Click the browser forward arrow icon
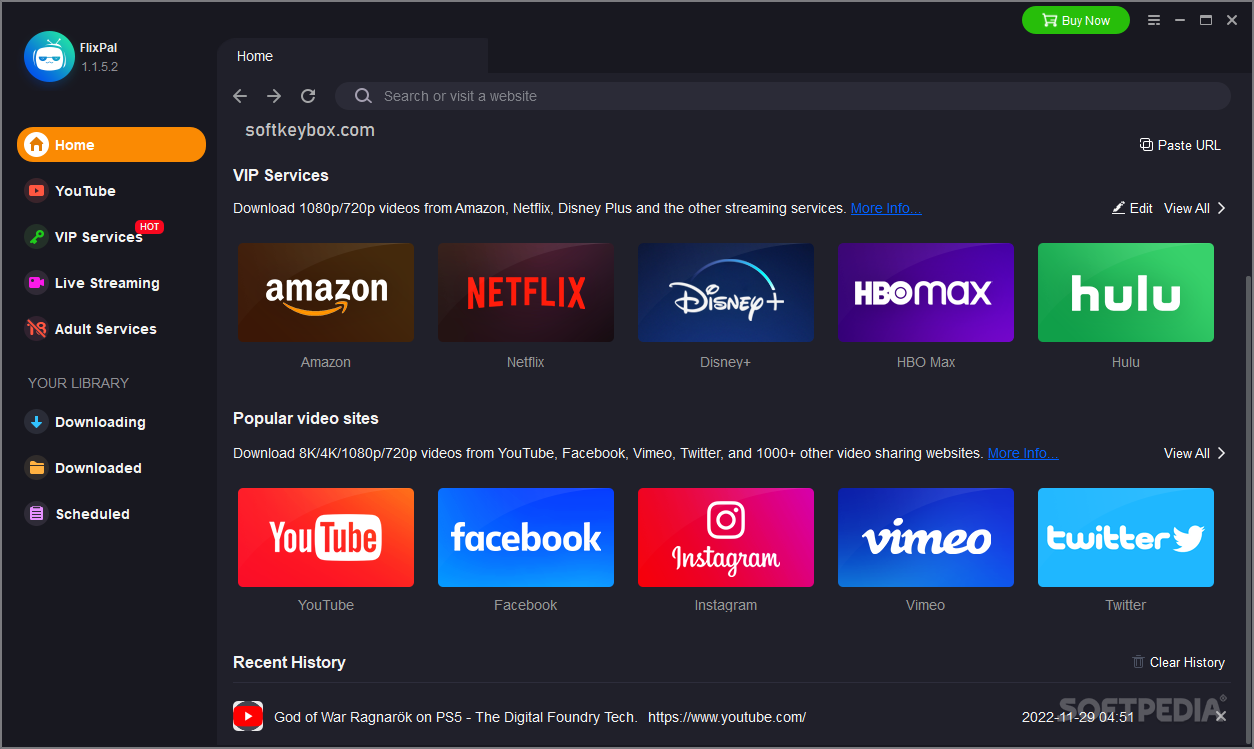The image size is (1254, 749). (x=274, y=96)
